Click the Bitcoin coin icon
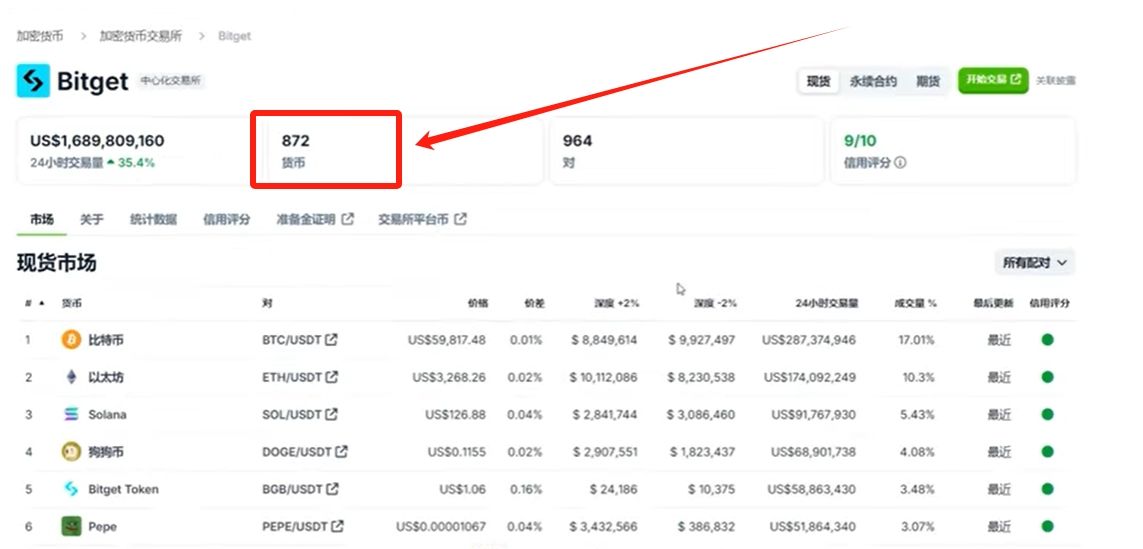 pyautogui.click(x=71, y=340)
